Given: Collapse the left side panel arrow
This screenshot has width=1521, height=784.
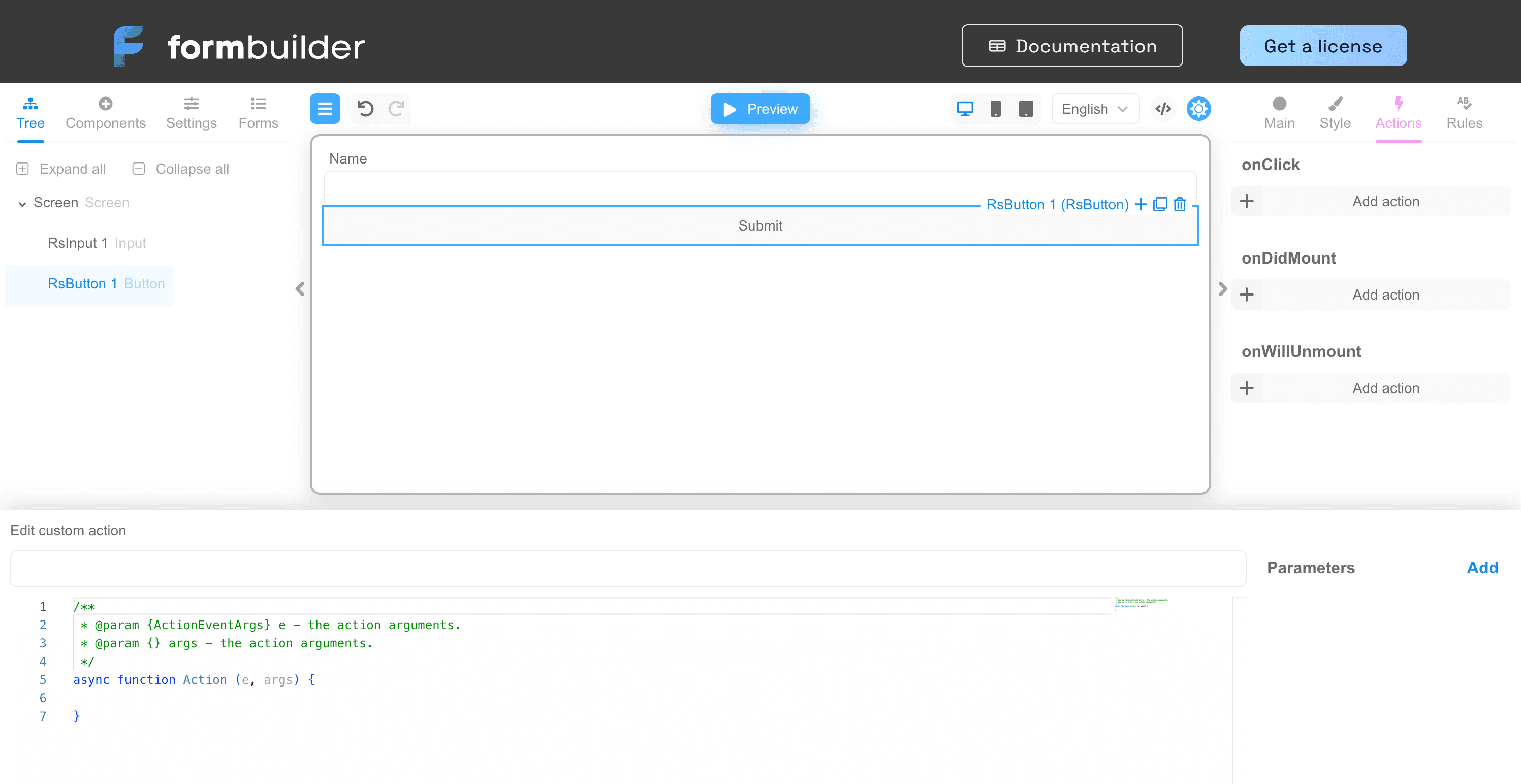Looking at the screenshot, I should [300, 289].
